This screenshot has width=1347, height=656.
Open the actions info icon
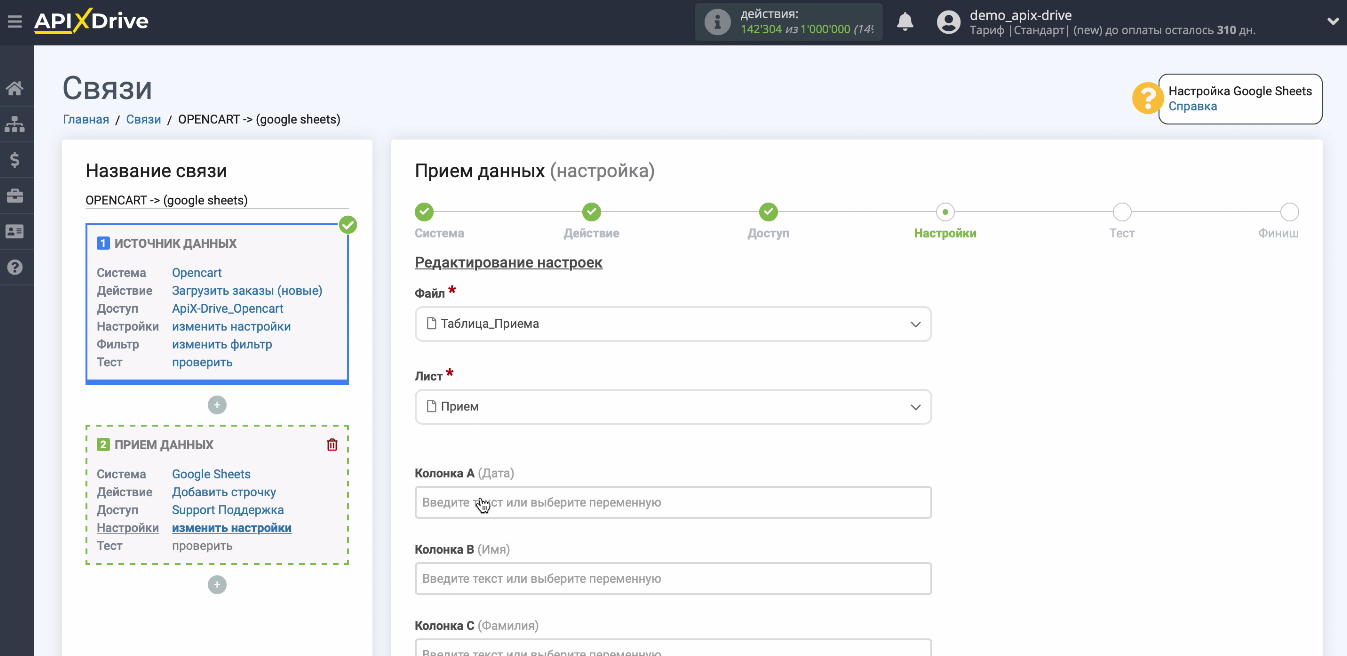[717, 22]
